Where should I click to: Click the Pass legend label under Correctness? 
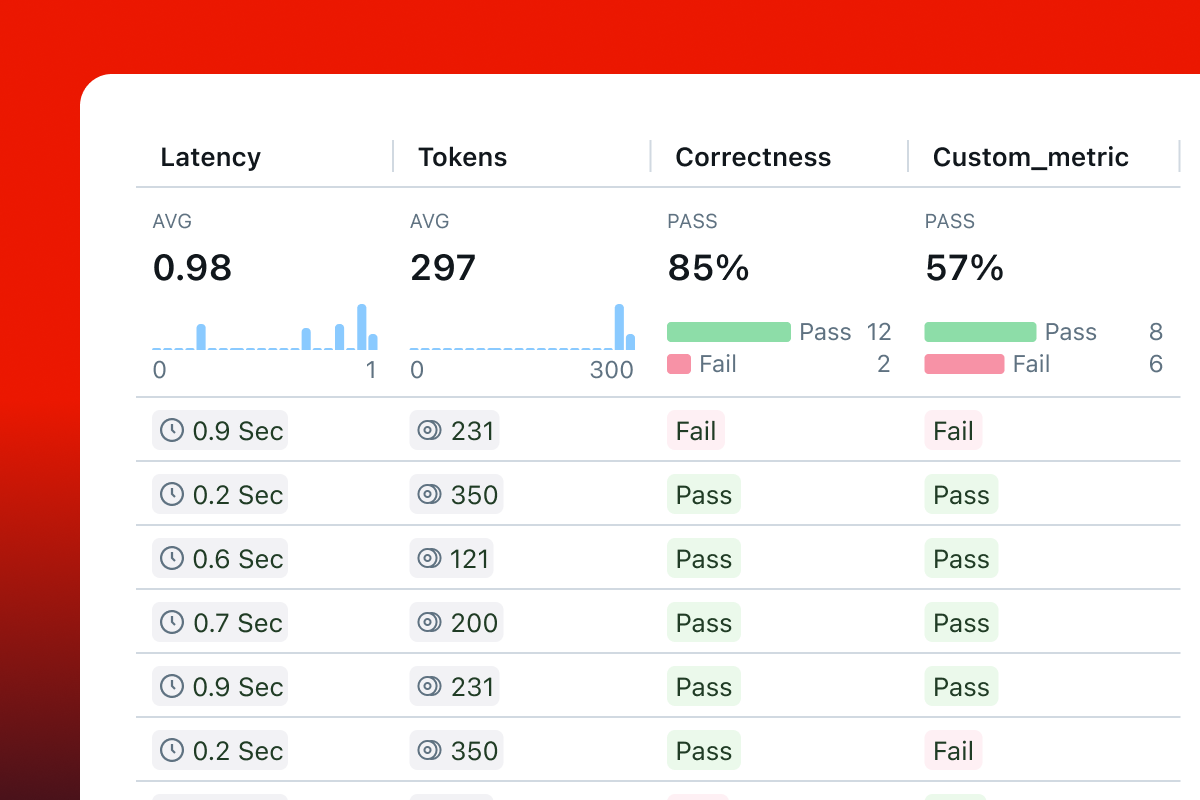[825, 331]
